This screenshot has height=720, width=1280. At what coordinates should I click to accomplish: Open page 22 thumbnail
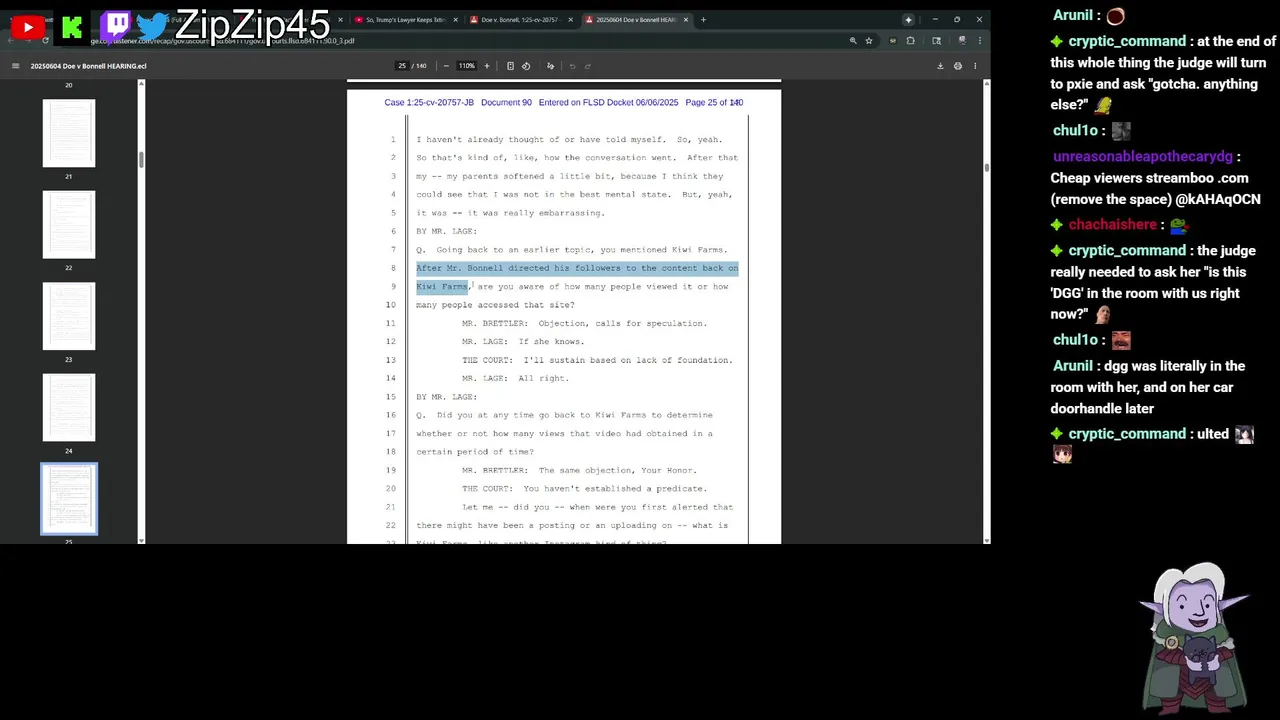69,225
